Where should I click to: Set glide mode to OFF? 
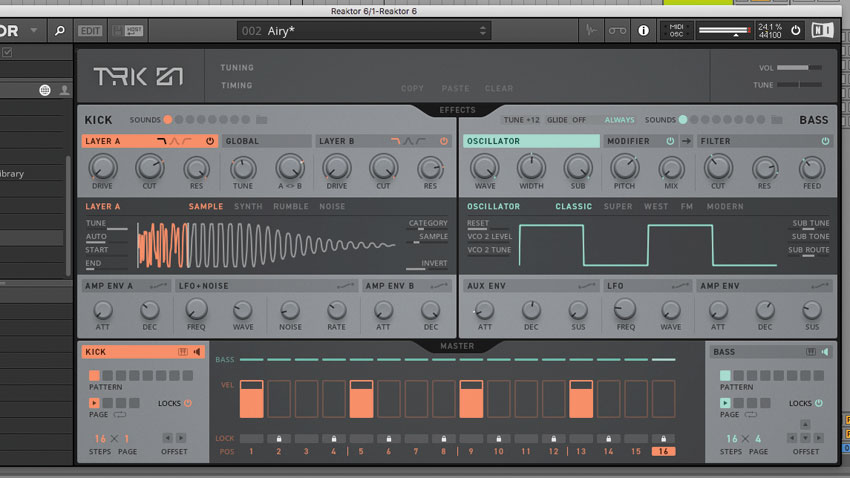(x=579, y=120)
